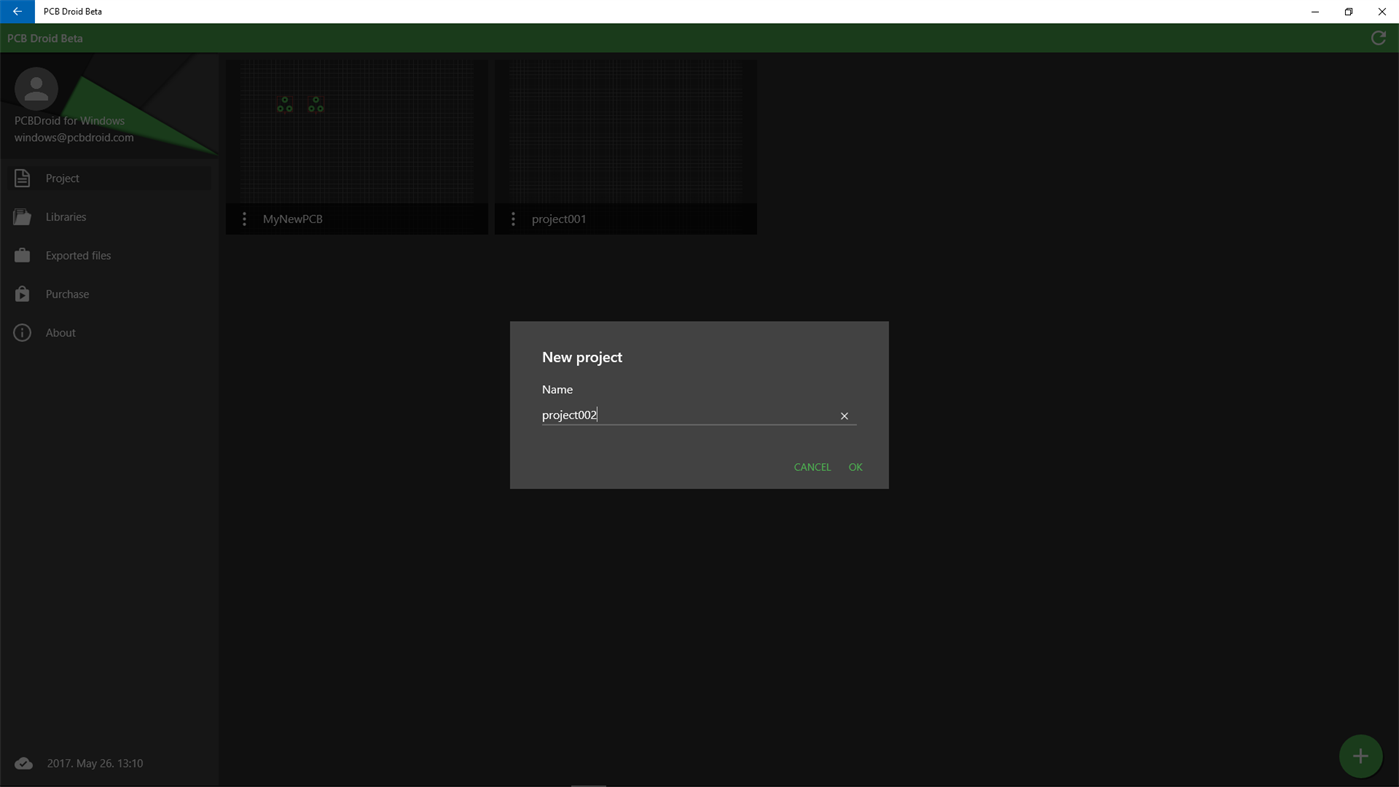
Task: Dismiss the New project dialog via CANCEL
Action: point(811,467)
